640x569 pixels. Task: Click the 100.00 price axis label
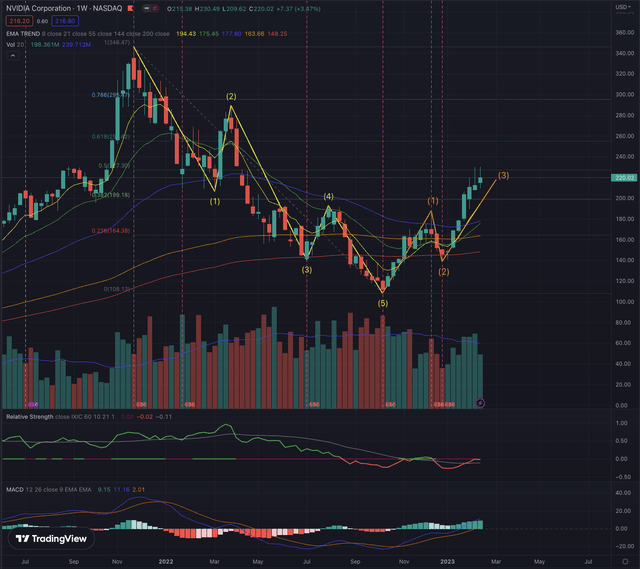624,302
